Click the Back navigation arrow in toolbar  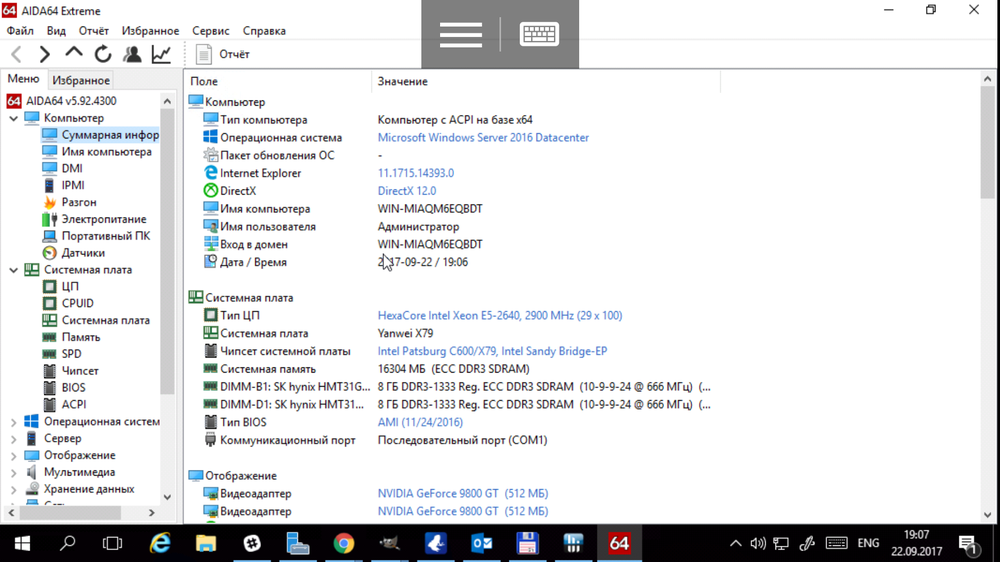tap(17, 55)
